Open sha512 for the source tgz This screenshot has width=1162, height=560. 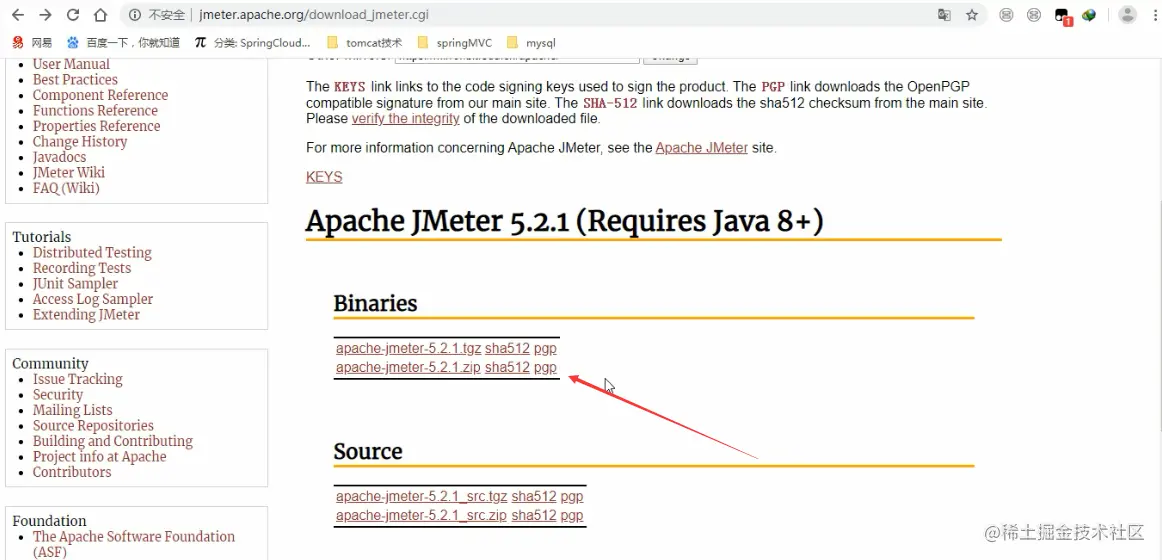click(534, 497)
